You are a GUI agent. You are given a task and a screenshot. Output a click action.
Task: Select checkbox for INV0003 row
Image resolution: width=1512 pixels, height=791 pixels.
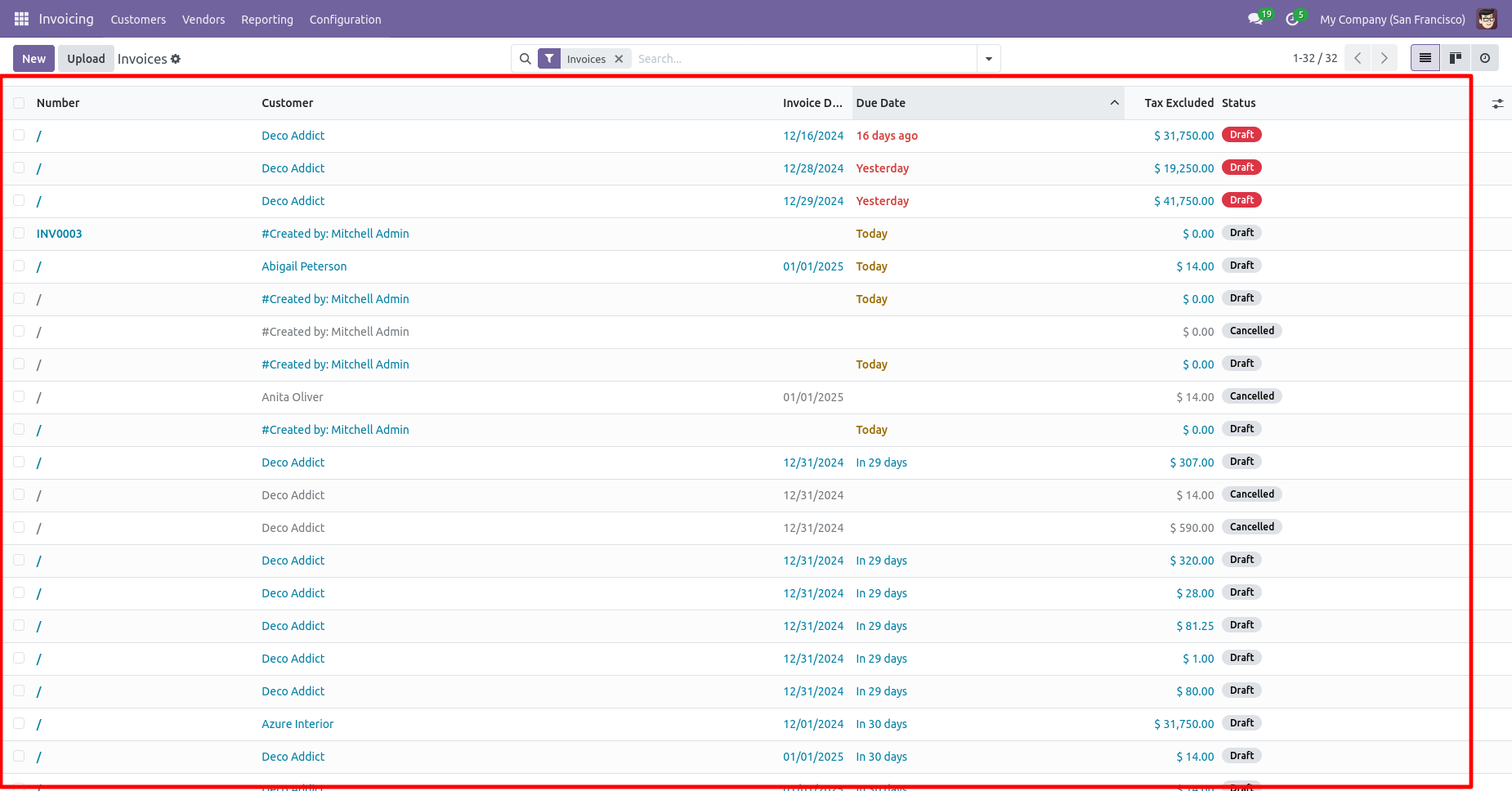point(19,233)
